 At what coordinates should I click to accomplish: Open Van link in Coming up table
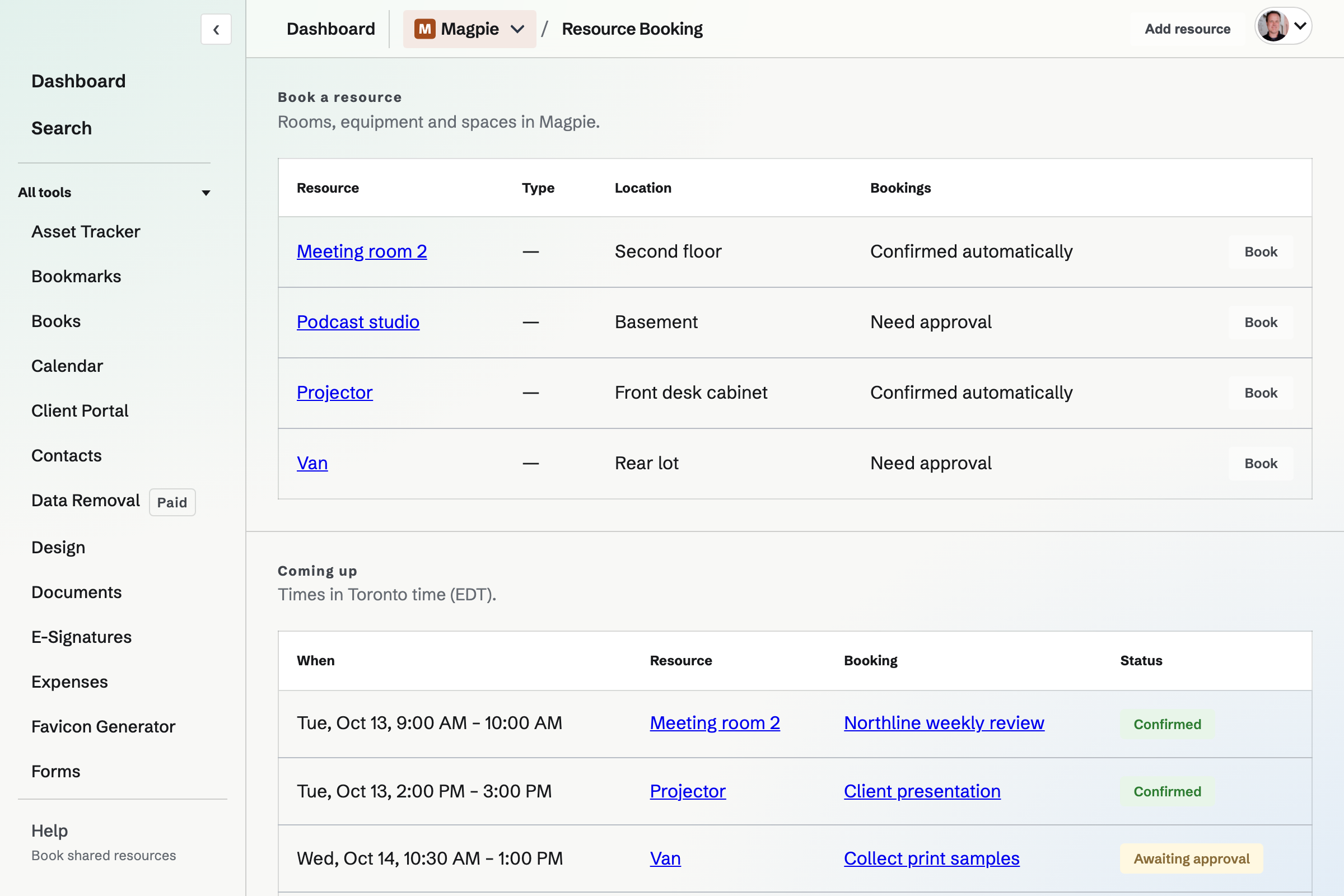(666, 858)
